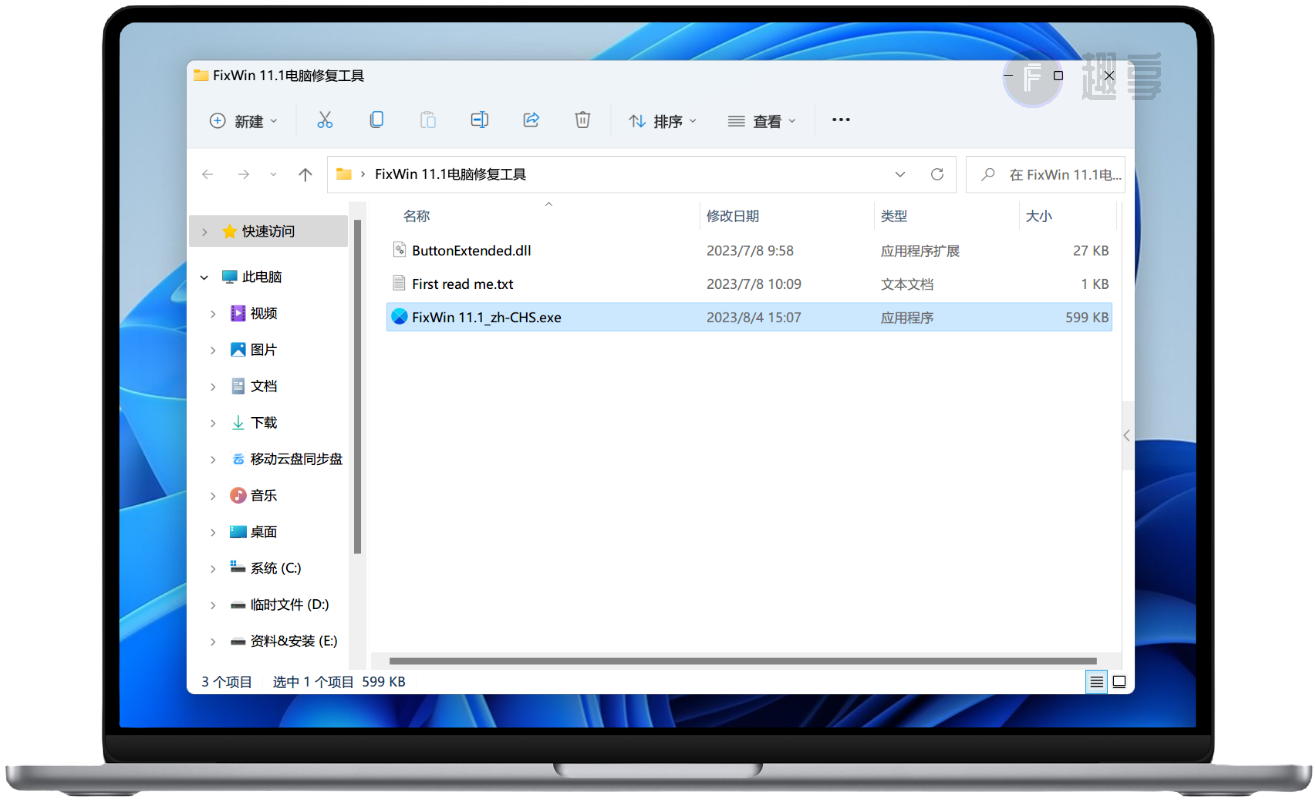Click the 系统 (C:) drive icon
This screenshot has height=802, width=1316.
(238, 567)
